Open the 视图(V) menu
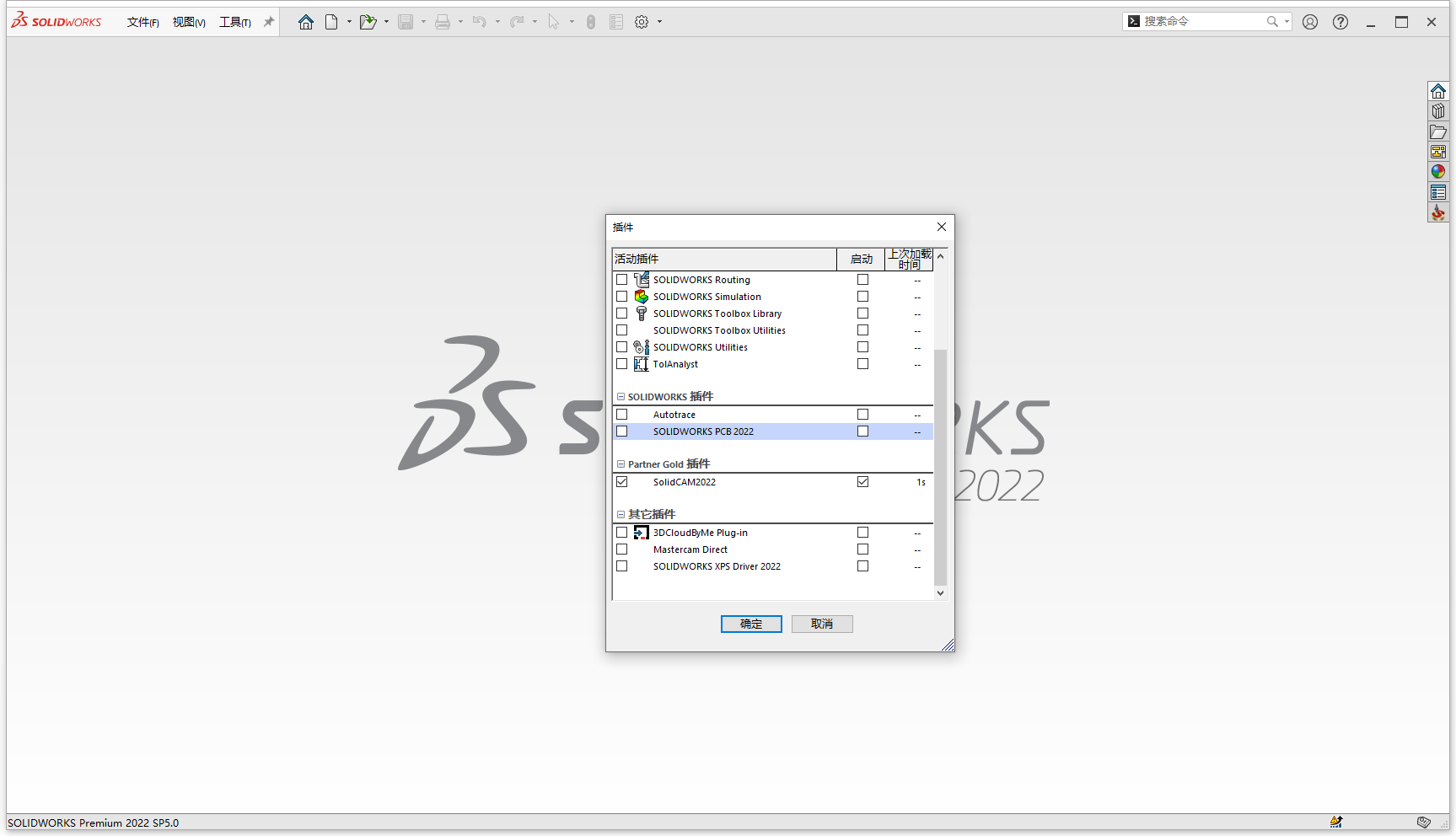This screenshot has height=836, width=1456. click(x=189, y=22)
